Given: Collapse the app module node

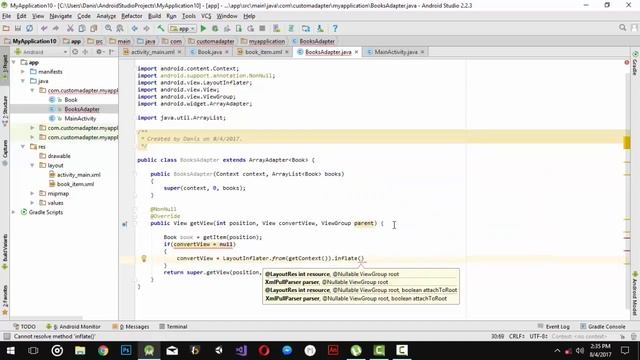Looking at the screenshot, I should pyautogui.click(x=14, y=62).
